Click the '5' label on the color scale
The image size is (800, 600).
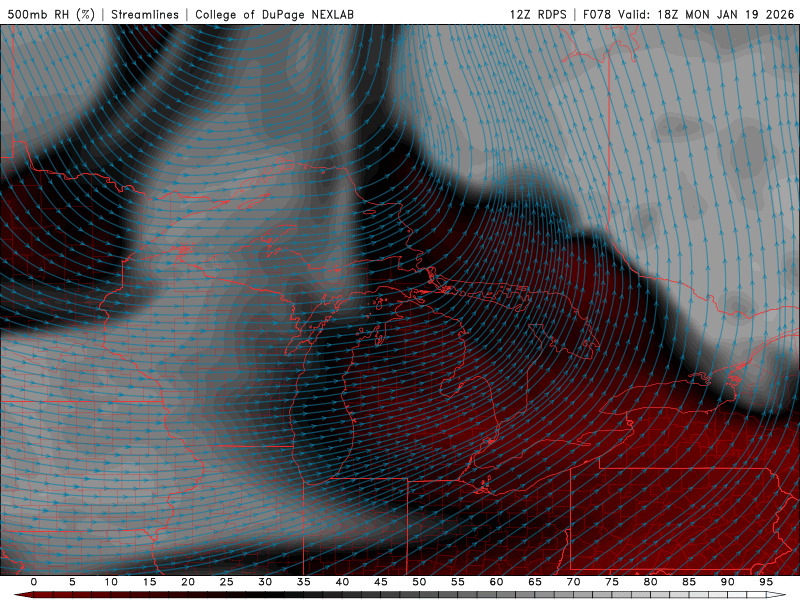pos(72,582)
